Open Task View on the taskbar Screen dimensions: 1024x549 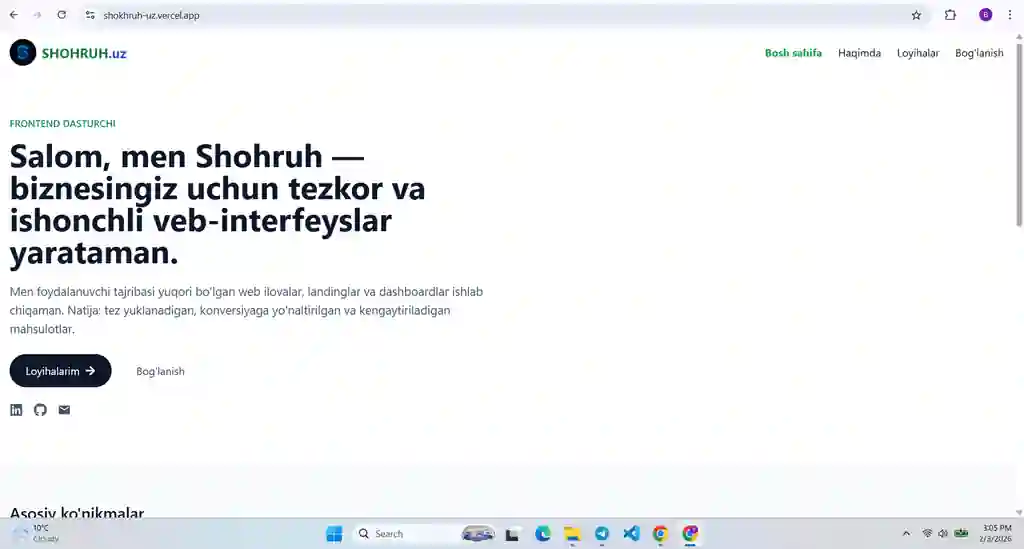click(x=513, y=535)
